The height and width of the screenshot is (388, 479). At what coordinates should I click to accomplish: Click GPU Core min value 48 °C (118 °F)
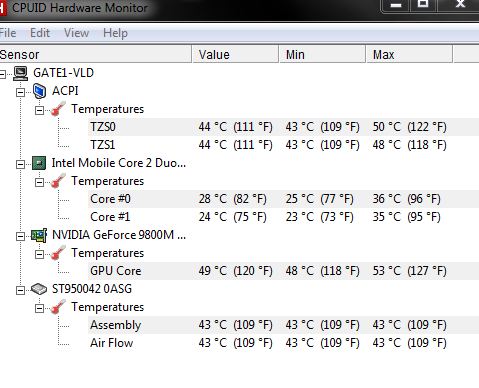point(322,271)
